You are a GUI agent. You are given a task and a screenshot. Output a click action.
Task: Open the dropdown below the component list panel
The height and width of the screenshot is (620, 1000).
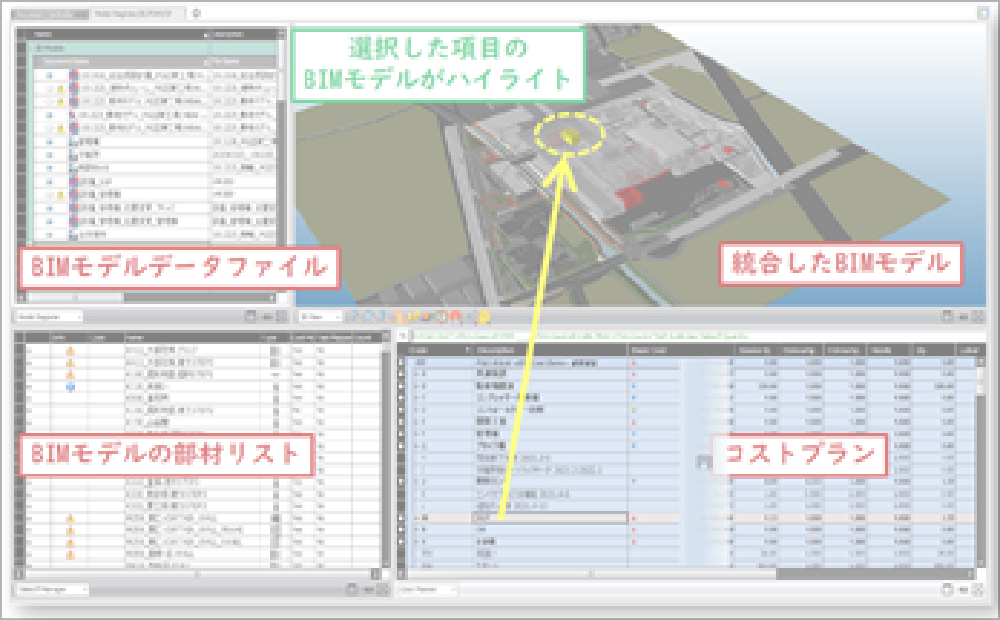pyautogui.click(x=51, y=589)
